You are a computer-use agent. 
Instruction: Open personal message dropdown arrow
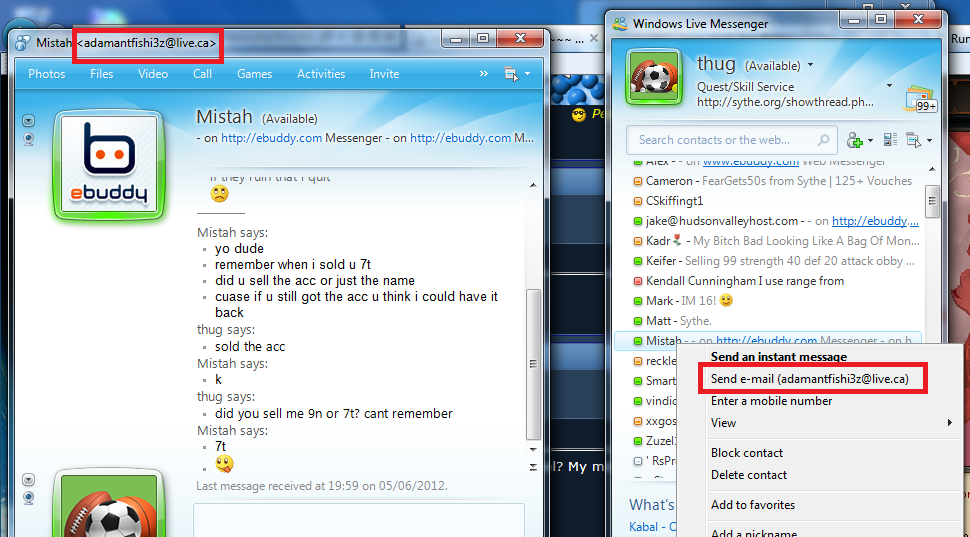click(890, 86)
